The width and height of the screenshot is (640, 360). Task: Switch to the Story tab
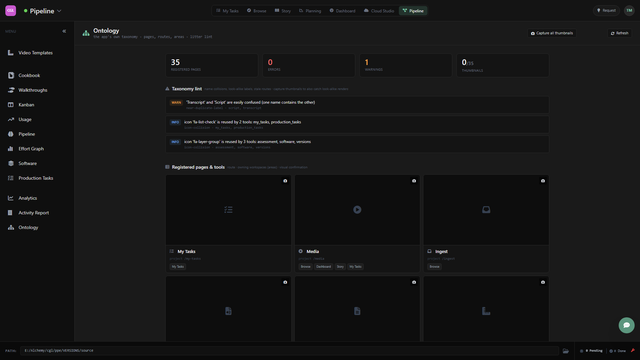(x=283, y=11)
